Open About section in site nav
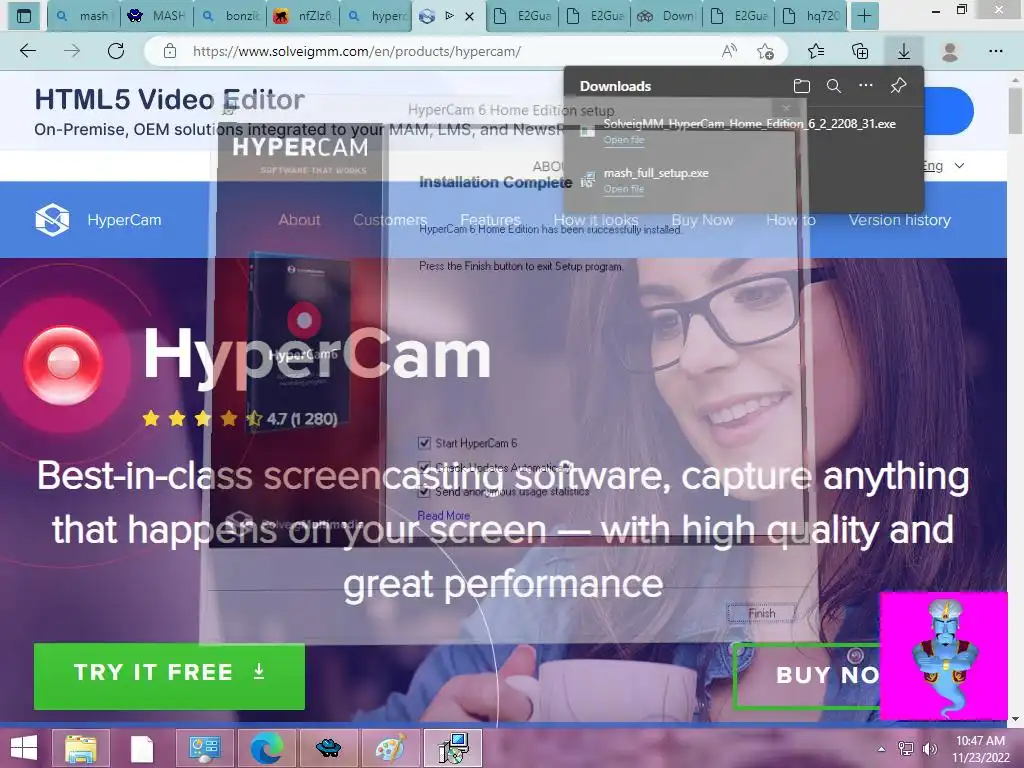This screenshot has width=1024, height=768. (x=299, y=220)
